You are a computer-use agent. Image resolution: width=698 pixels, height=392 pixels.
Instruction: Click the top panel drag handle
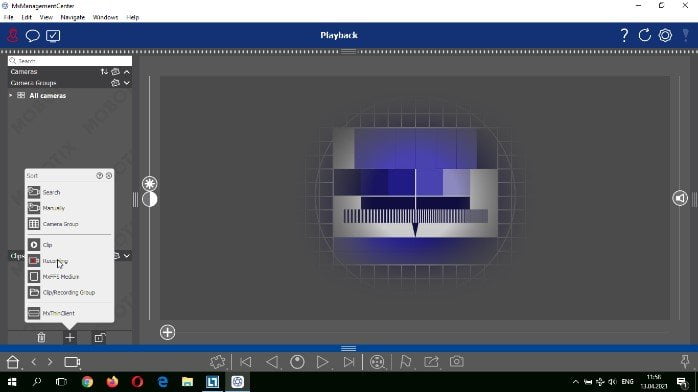[349, 52]
